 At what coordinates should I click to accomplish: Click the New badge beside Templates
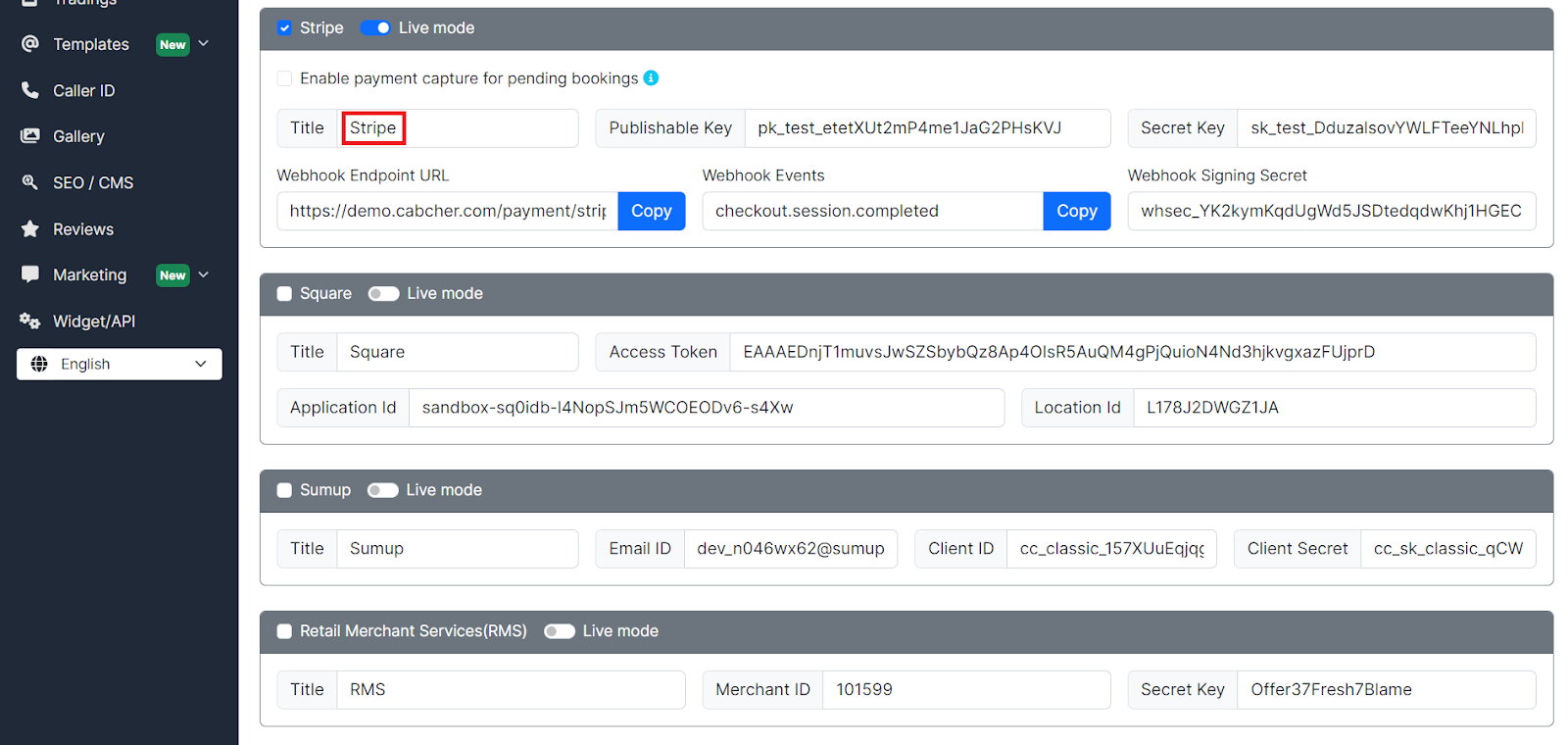tap(172, 44)
